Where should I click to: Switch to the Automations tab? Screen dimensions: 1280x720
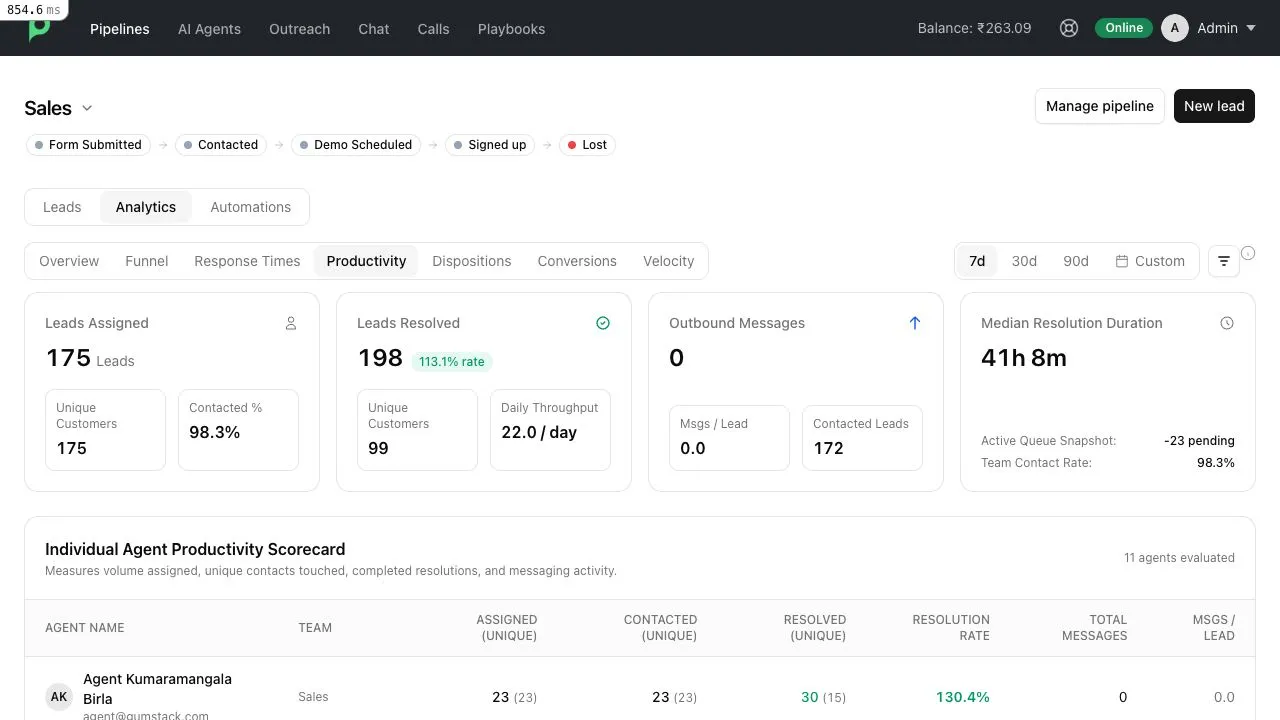coord(250,207)
